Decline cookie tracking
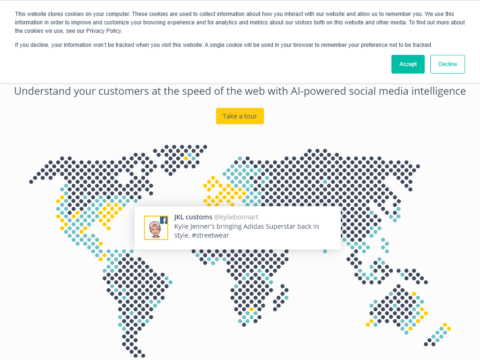This screenshot has width=480, height=360. pyautogui.click(x=447, y=64)
